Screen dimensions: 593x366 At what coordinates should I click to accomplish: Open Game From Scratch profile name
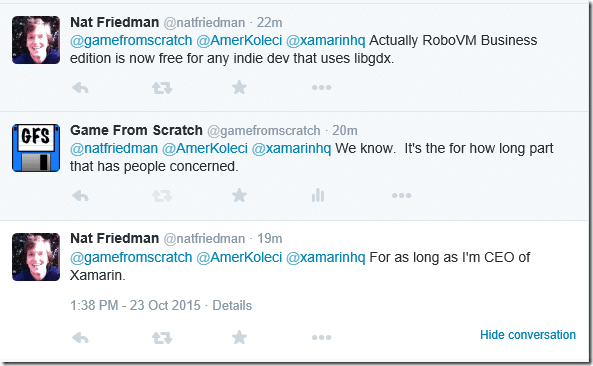point(136,130)
